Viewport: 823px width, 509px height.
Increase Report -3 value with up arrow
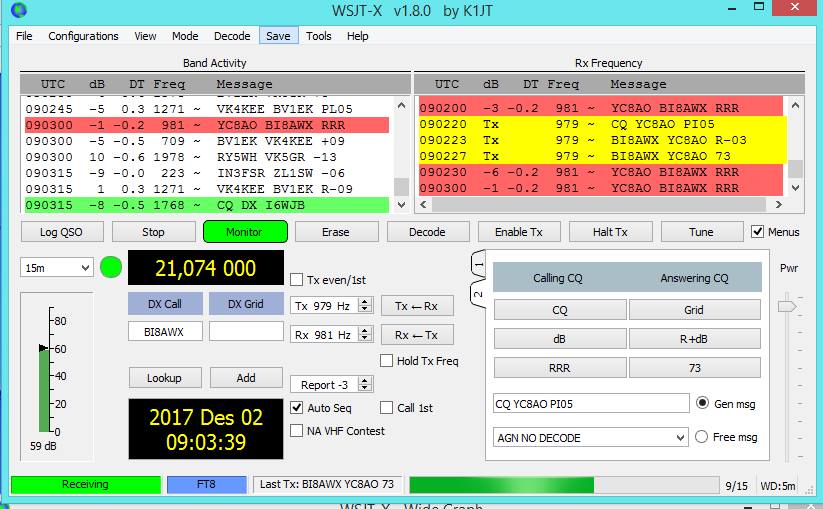(x=365, y=380)
